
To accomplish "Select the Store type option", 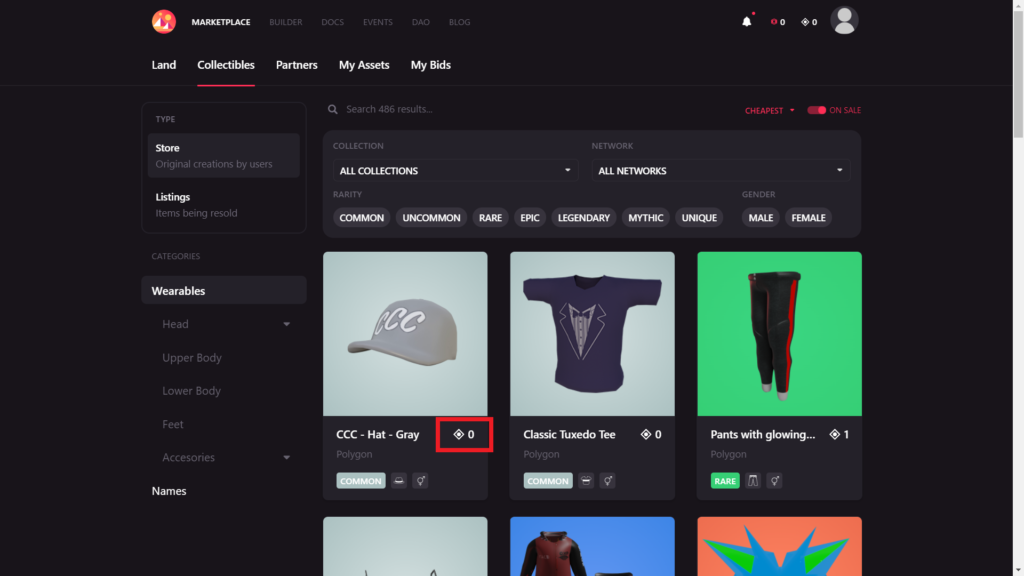I will coord(224,155).
